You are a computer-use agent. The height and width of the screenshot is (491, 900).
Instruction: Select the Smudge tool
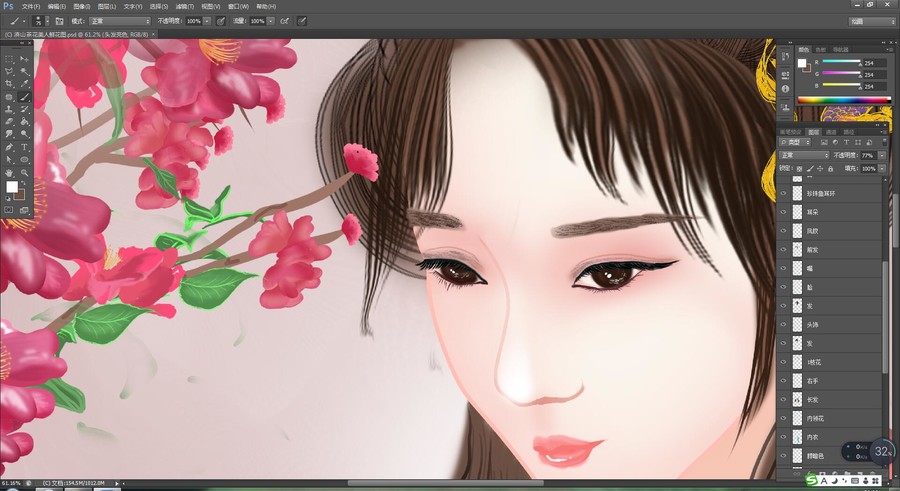9,134
